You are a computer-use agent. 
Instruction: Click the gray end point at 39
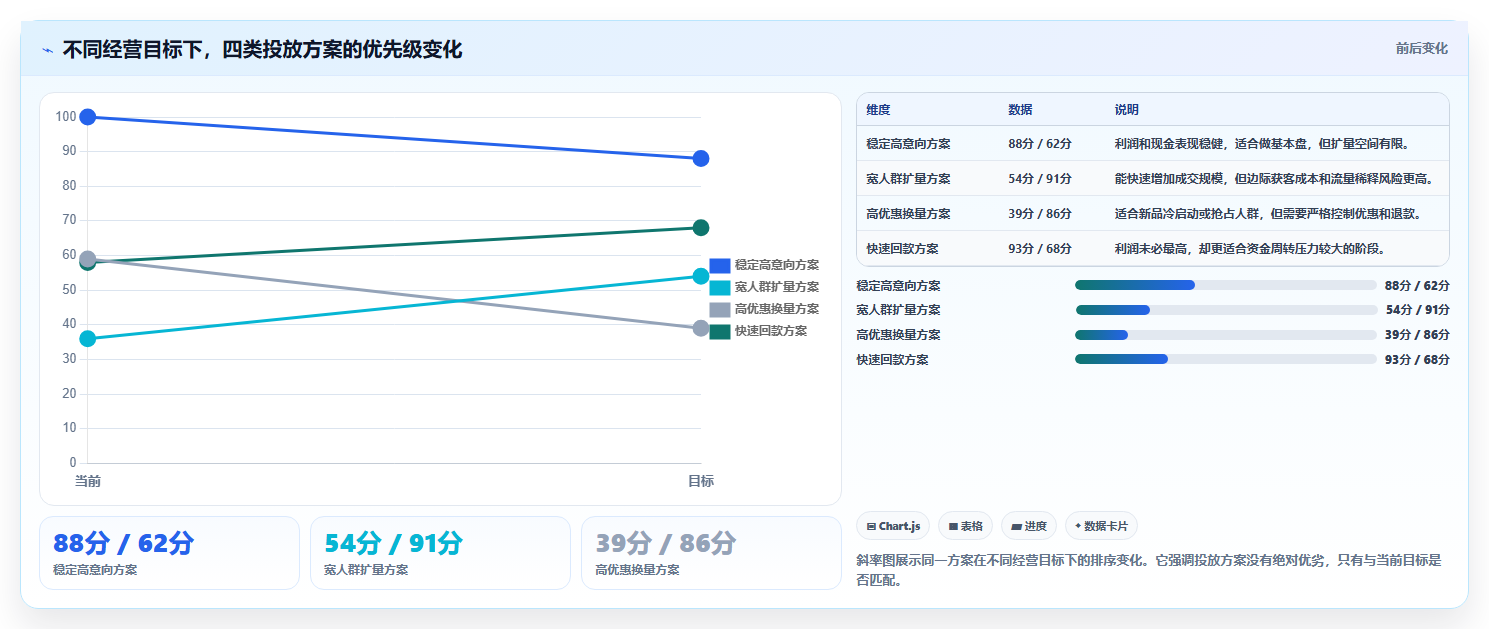pyautogui.click(x=701, y=328)
